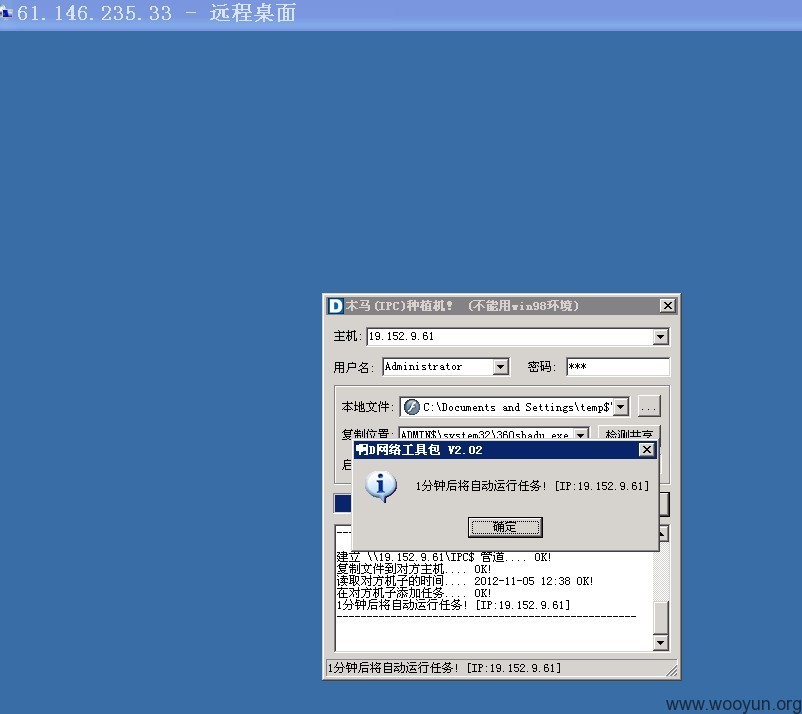The image size is (802, 714).
Task: Click the 用户名 label
Action: (x=353, y=367)
